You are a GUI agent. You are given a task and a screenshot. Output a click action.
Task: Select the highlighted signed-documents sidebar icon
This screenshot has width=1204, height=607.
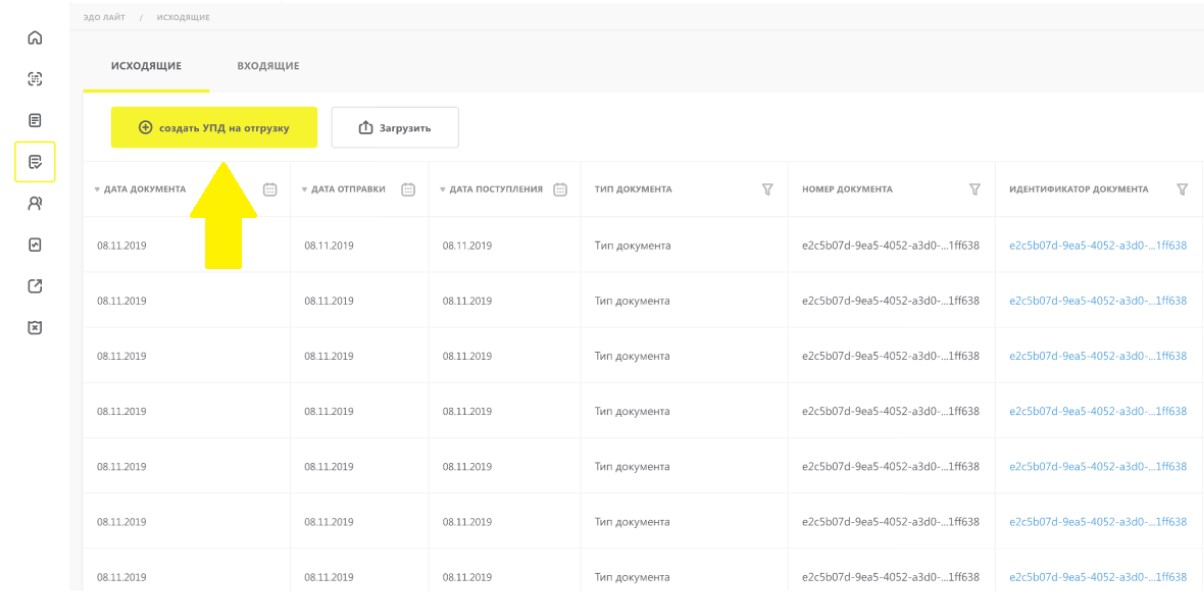[x=34, y=162]
